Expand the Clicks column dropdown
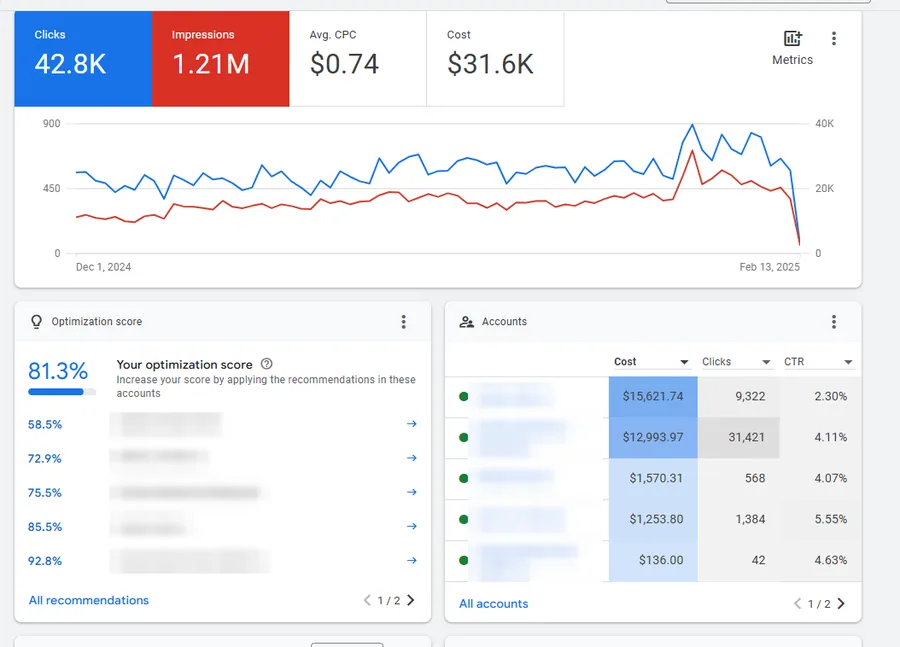 [x=766, y=362]
